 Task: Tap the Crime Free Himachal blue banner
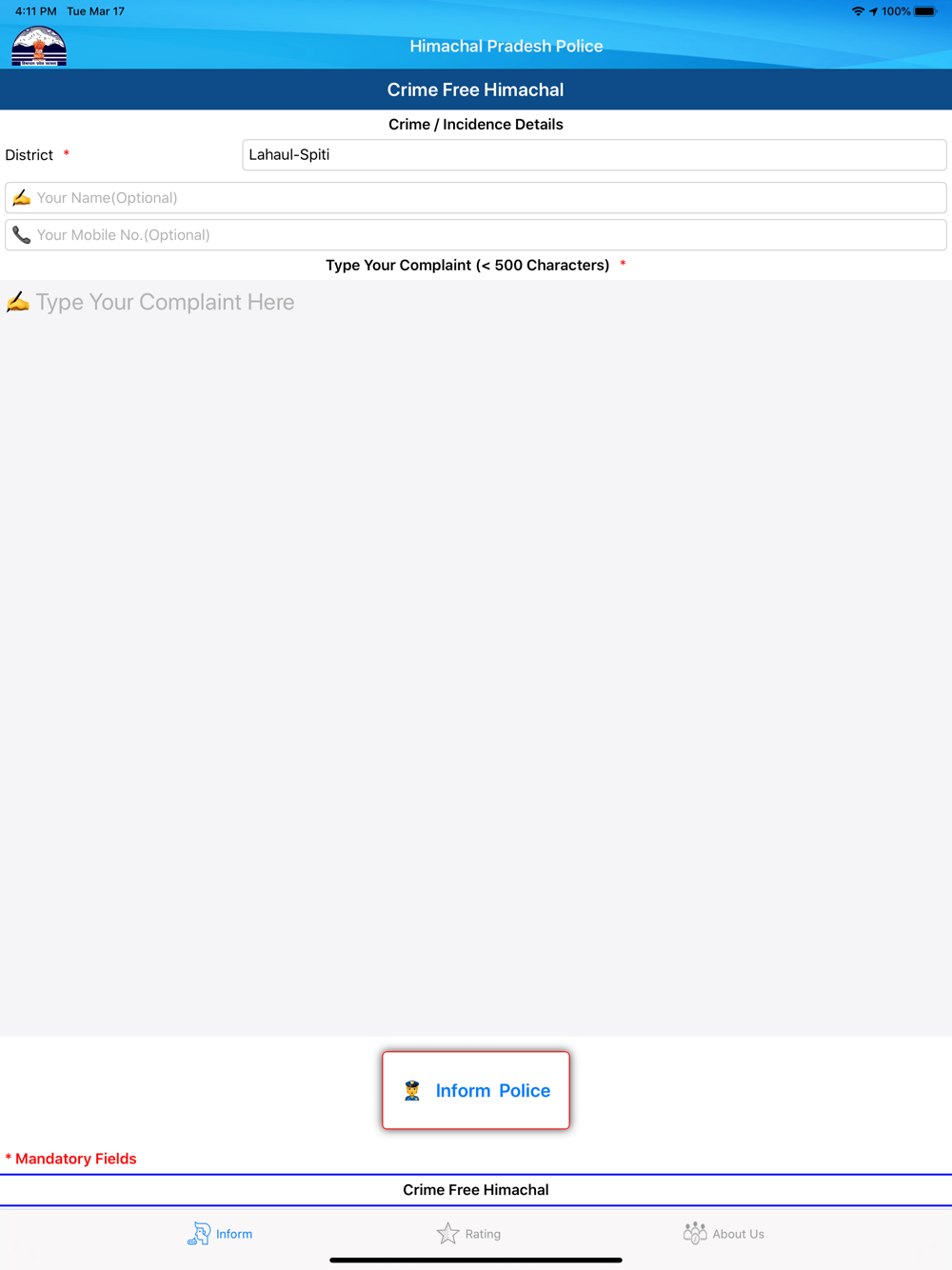pos(476,89)
